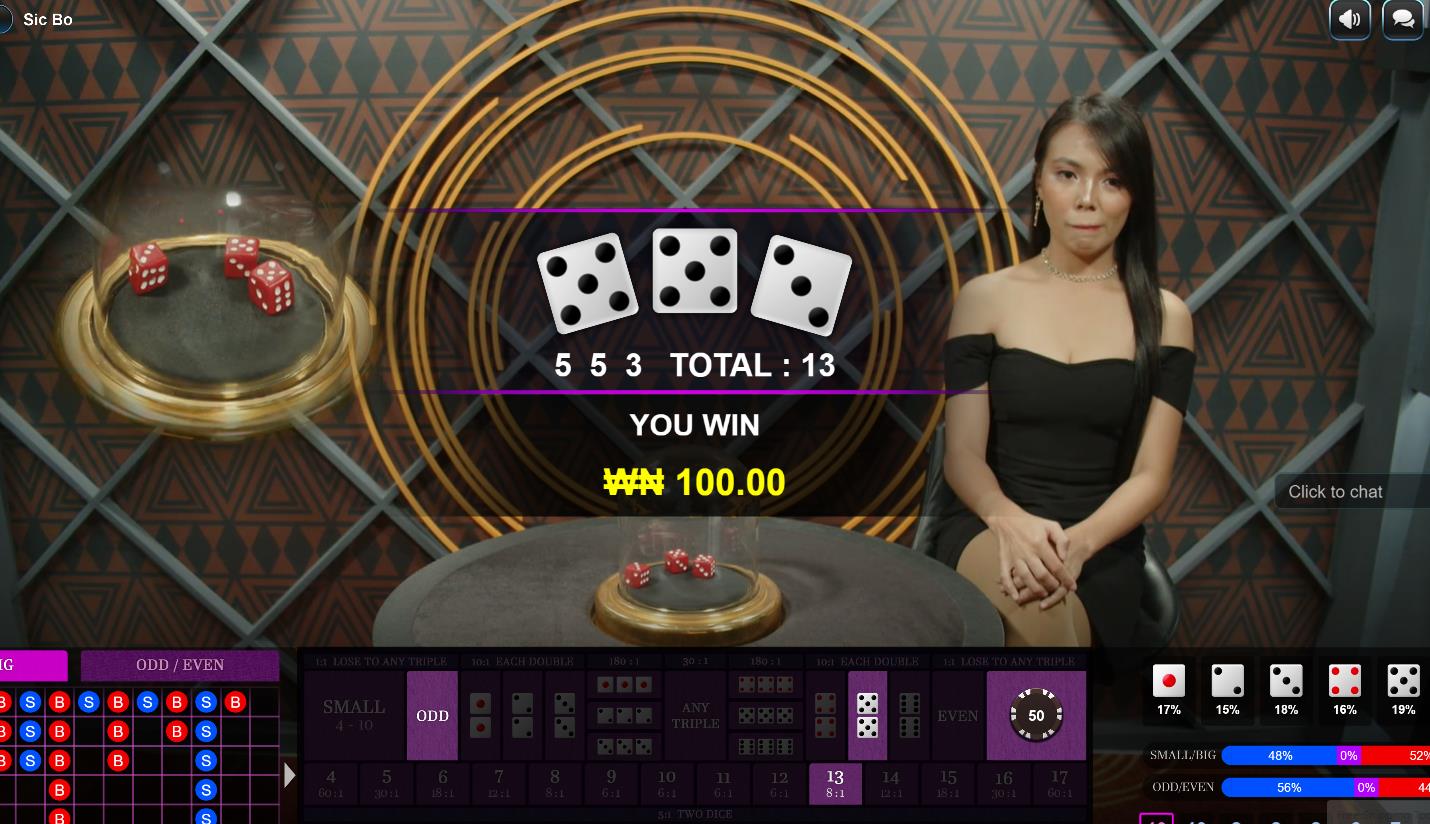Select the double sixes dice bet

909,715
